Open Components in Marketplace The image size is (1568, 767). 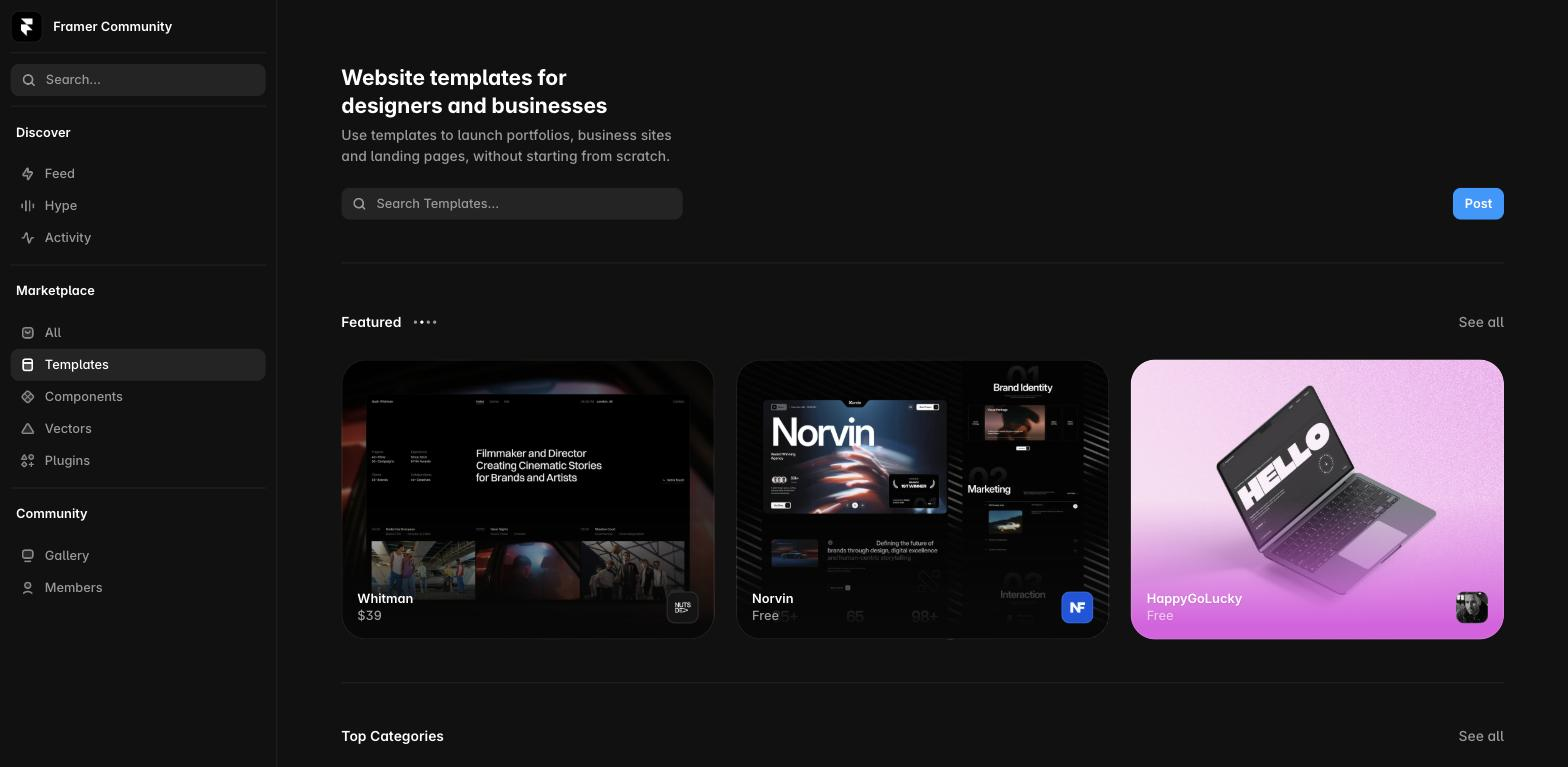pos(138,397)
